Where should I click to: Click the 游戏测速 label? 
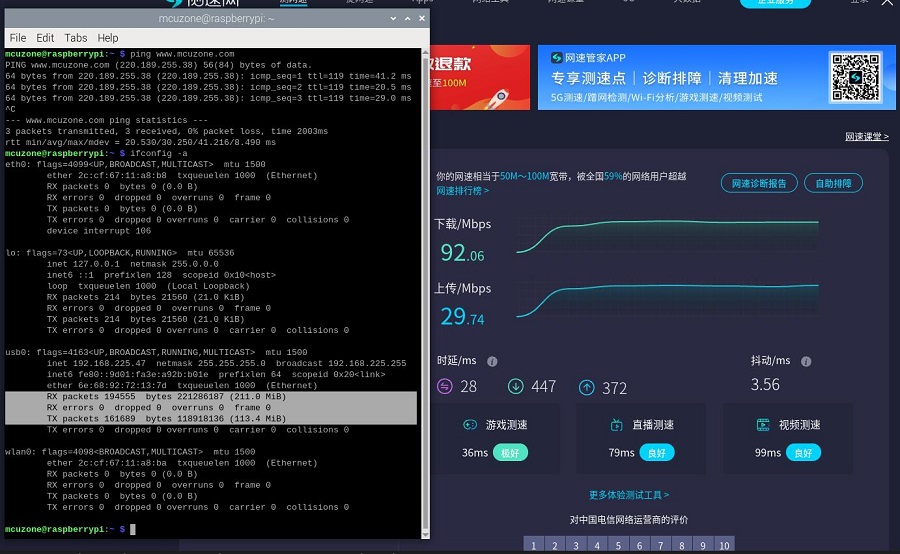click(507, 425)
